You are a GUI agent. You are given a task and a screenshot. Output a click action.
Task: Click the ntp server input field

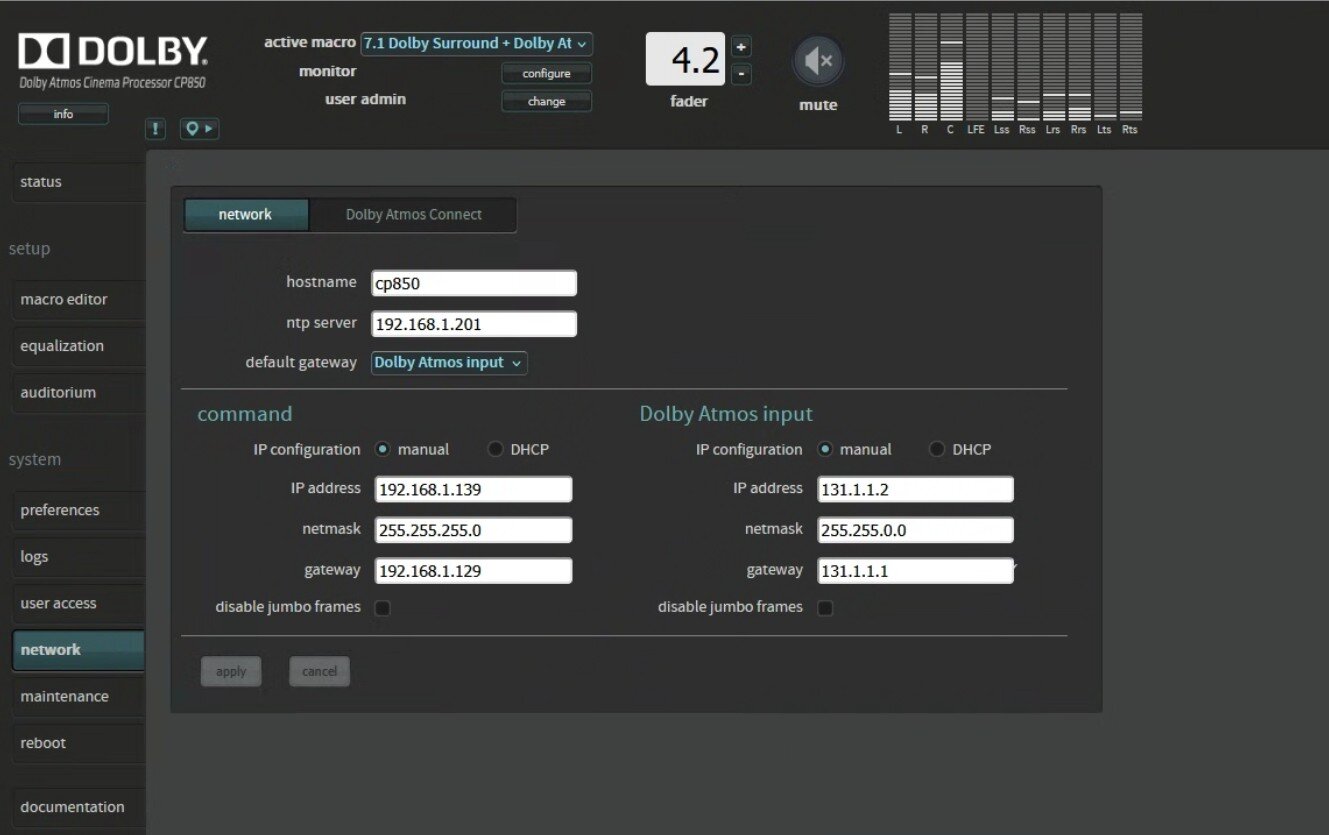[474, 324]
